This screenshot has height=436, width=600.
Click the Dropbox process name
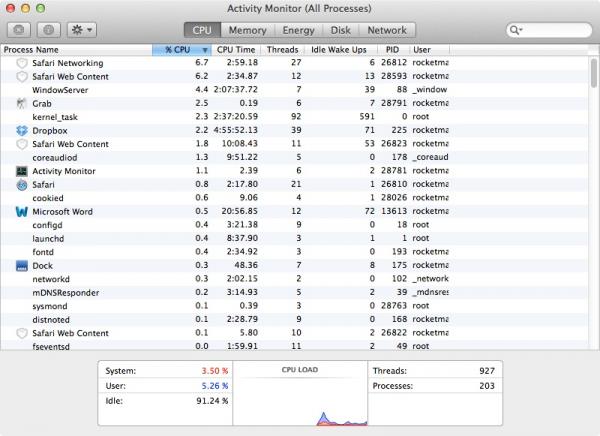pyautogui.click(x=50, y=131)
